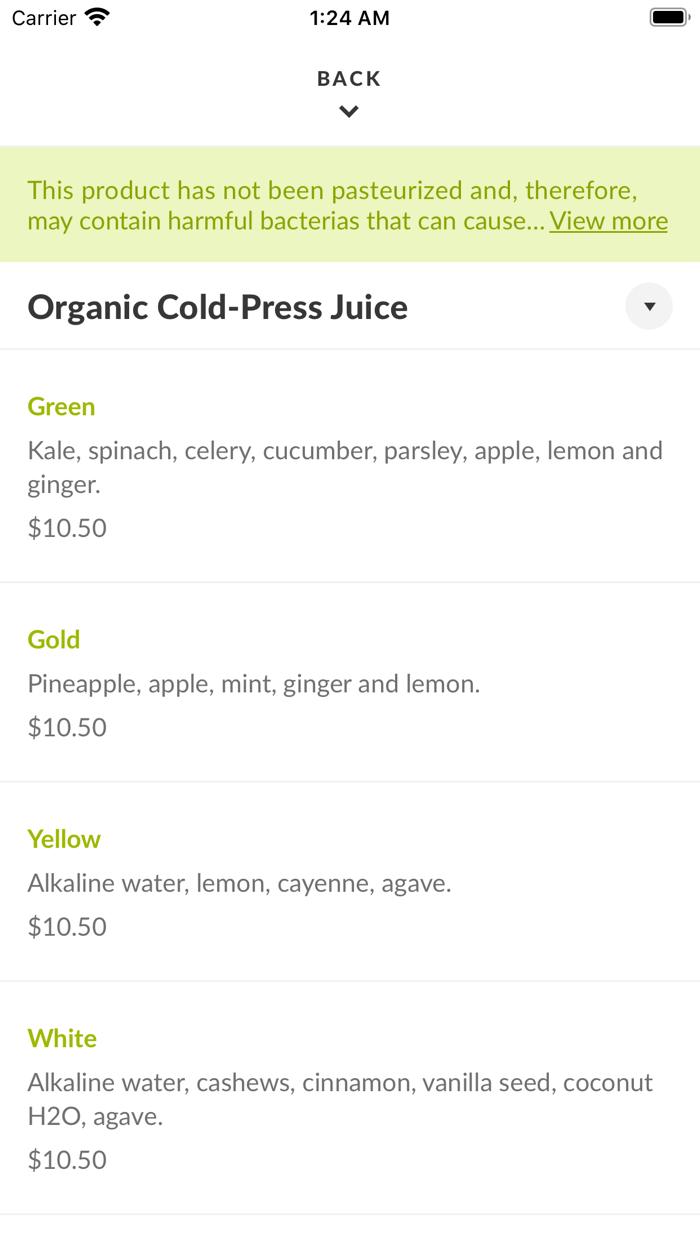Tap the $10.50 price under Yellow

pos(67,926)
